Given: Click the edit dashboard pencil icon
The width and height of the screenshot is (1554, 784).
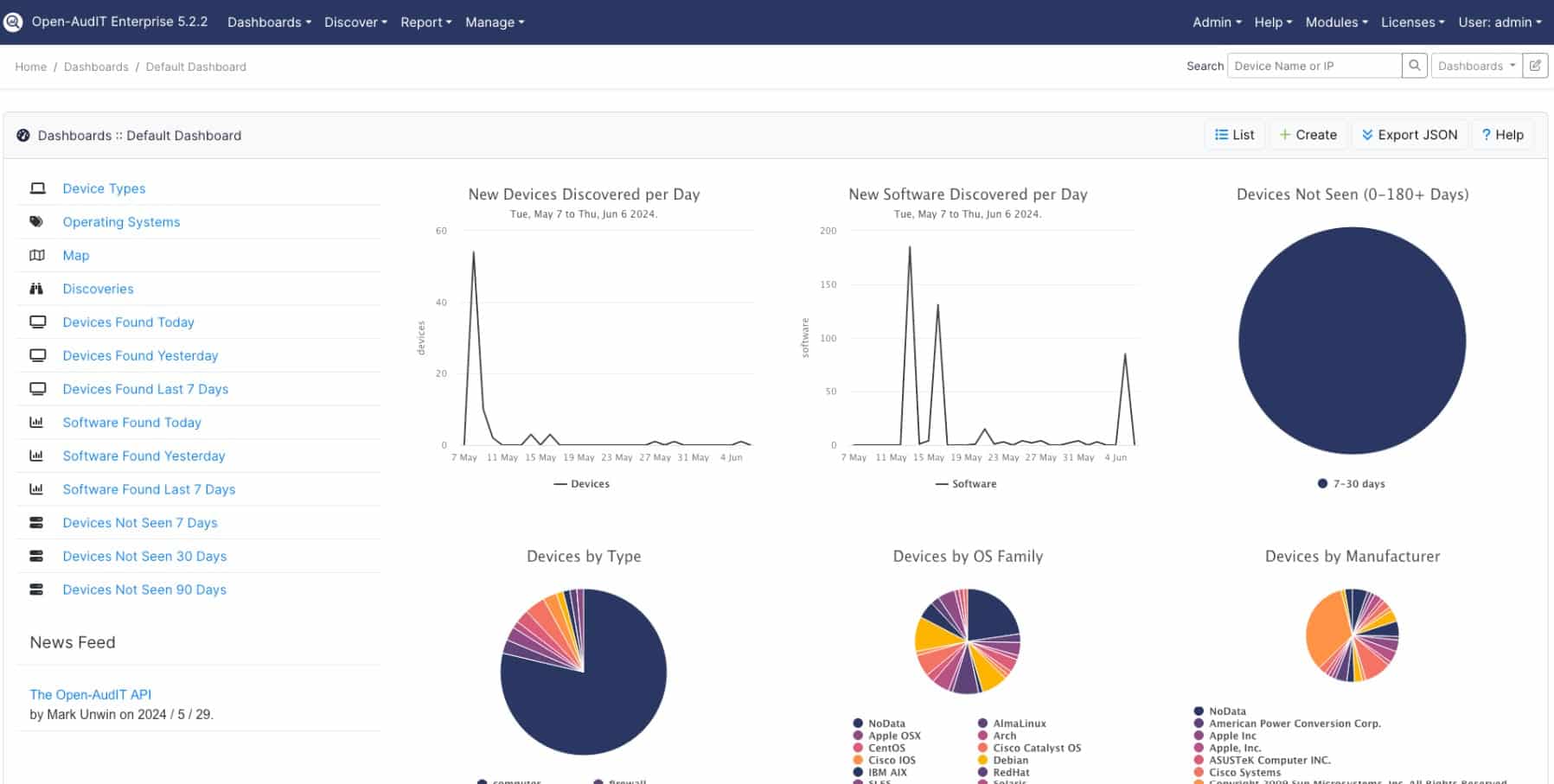Looking at the screenshot, I should click(1536, 65).
